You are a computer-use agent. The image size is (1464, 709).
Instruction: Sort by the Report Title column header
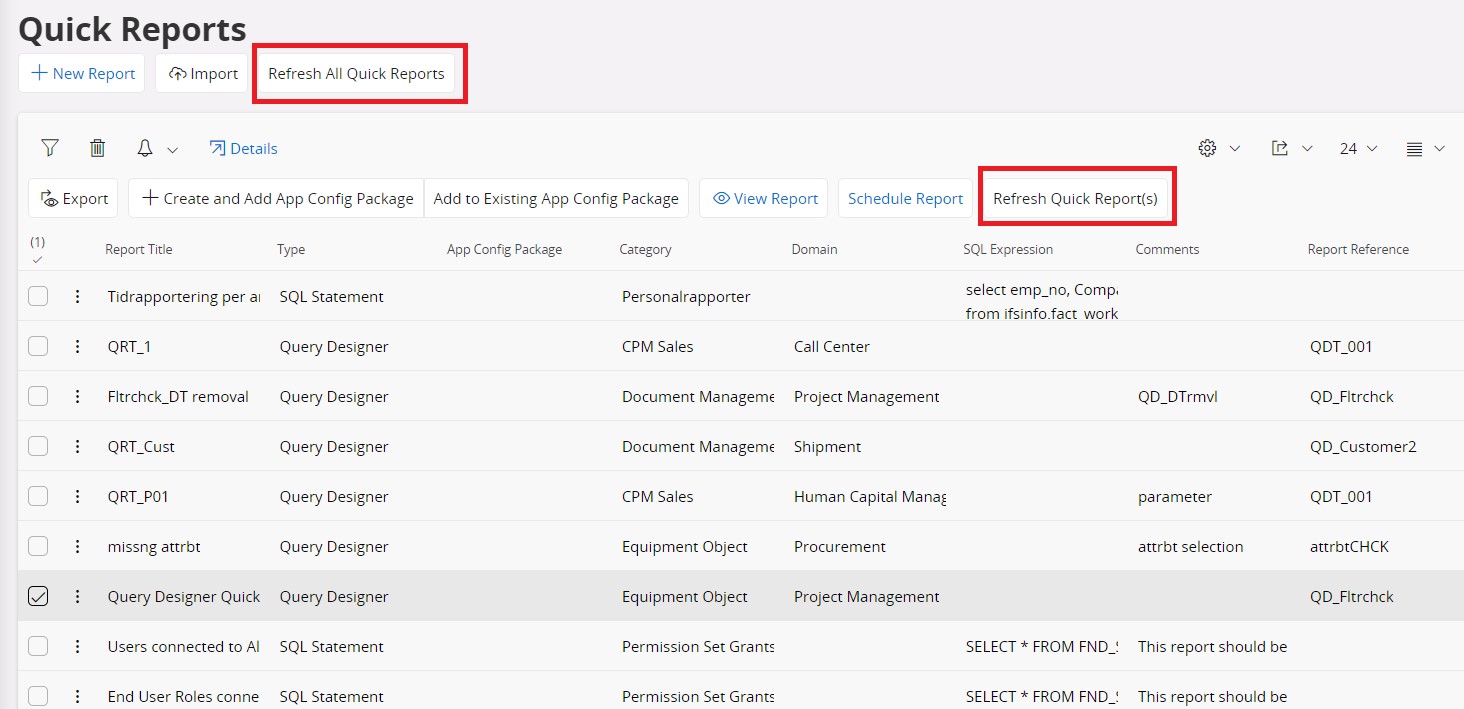click(x=138, y=249)
